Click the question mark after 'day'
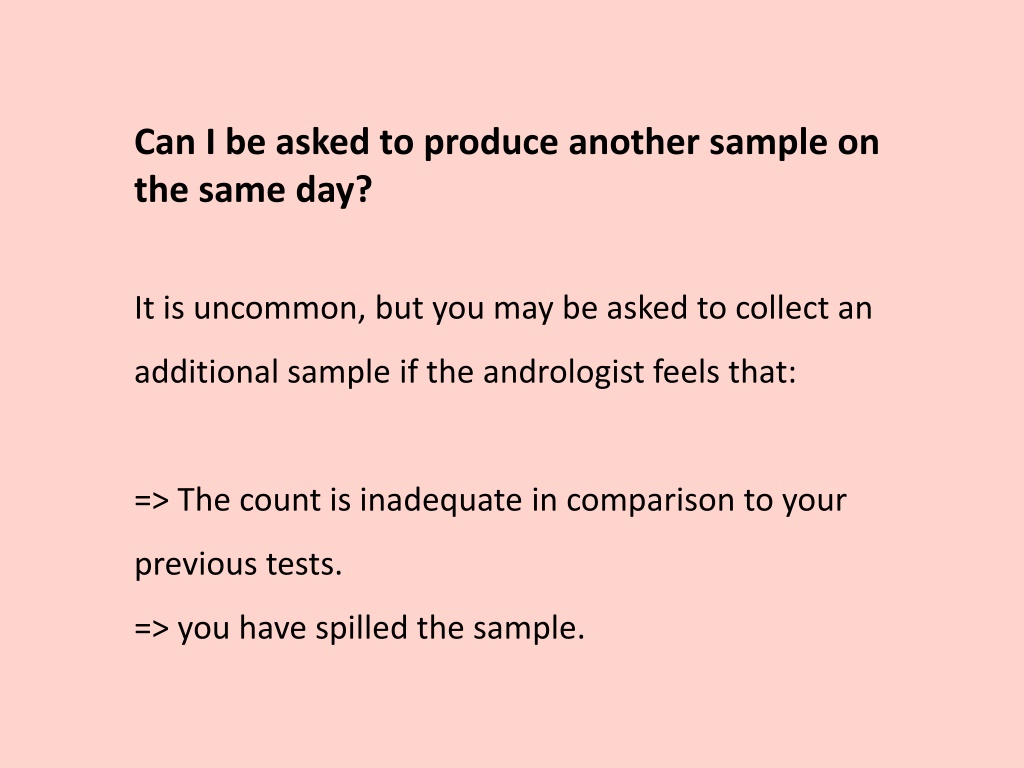 (364, 189)
